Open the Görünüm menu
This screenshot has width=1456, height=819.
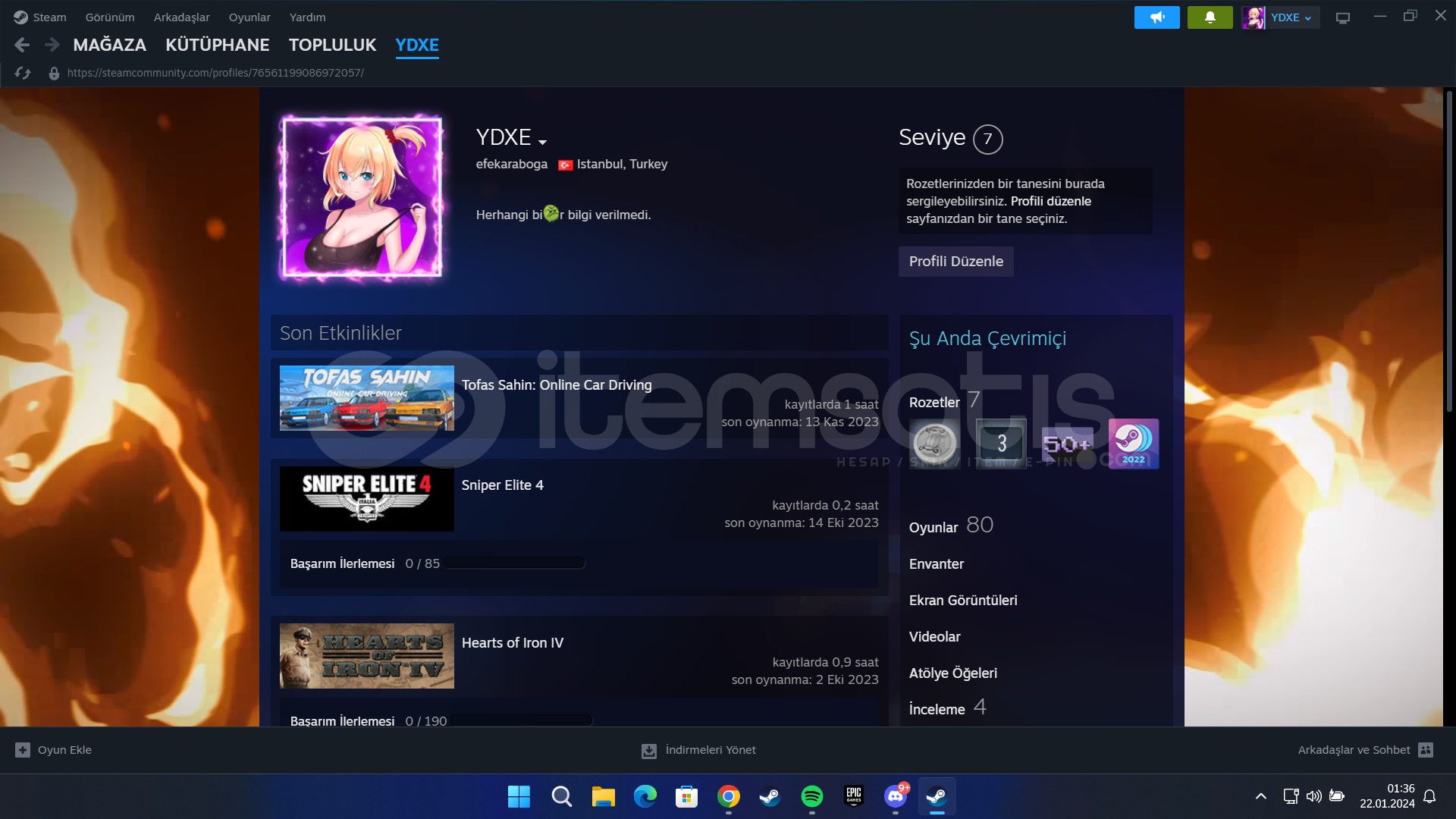110,17
